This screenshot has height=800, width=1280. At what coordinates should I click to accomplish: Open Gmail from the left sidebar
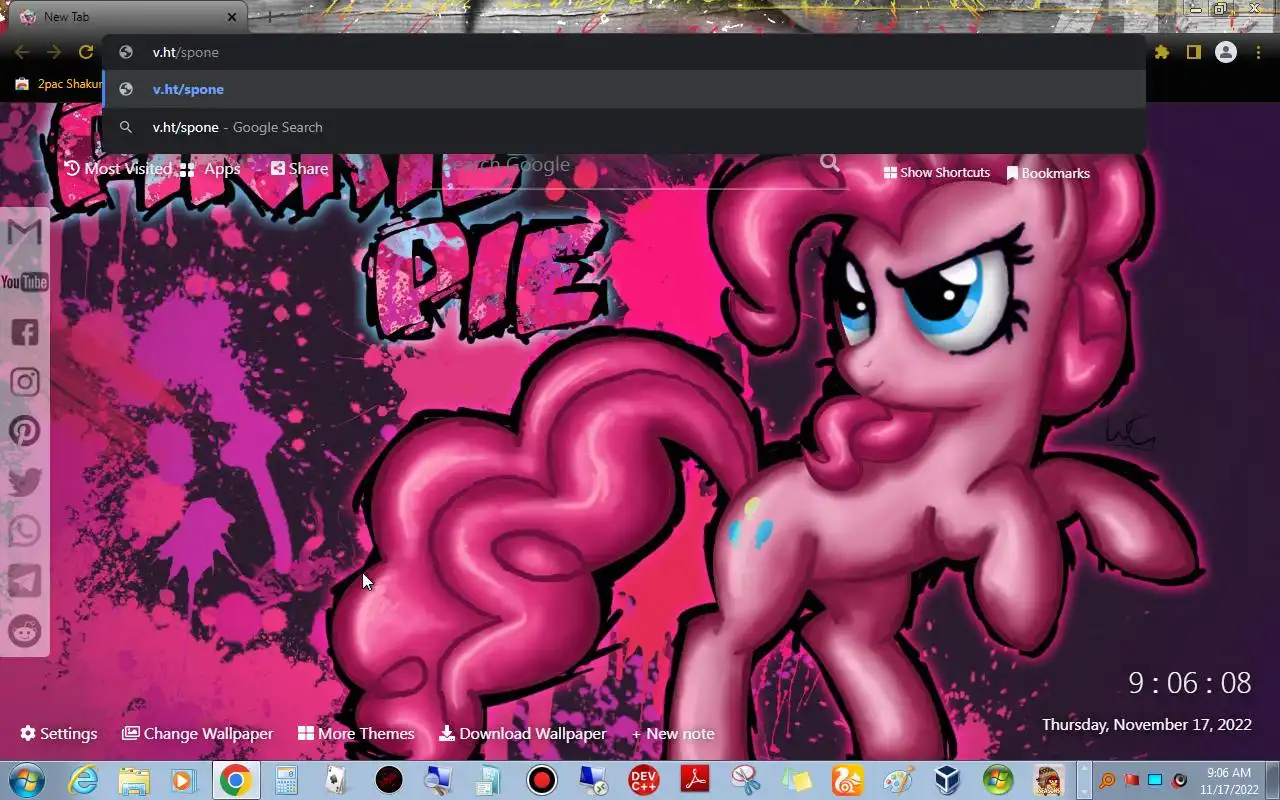point(24,232)
